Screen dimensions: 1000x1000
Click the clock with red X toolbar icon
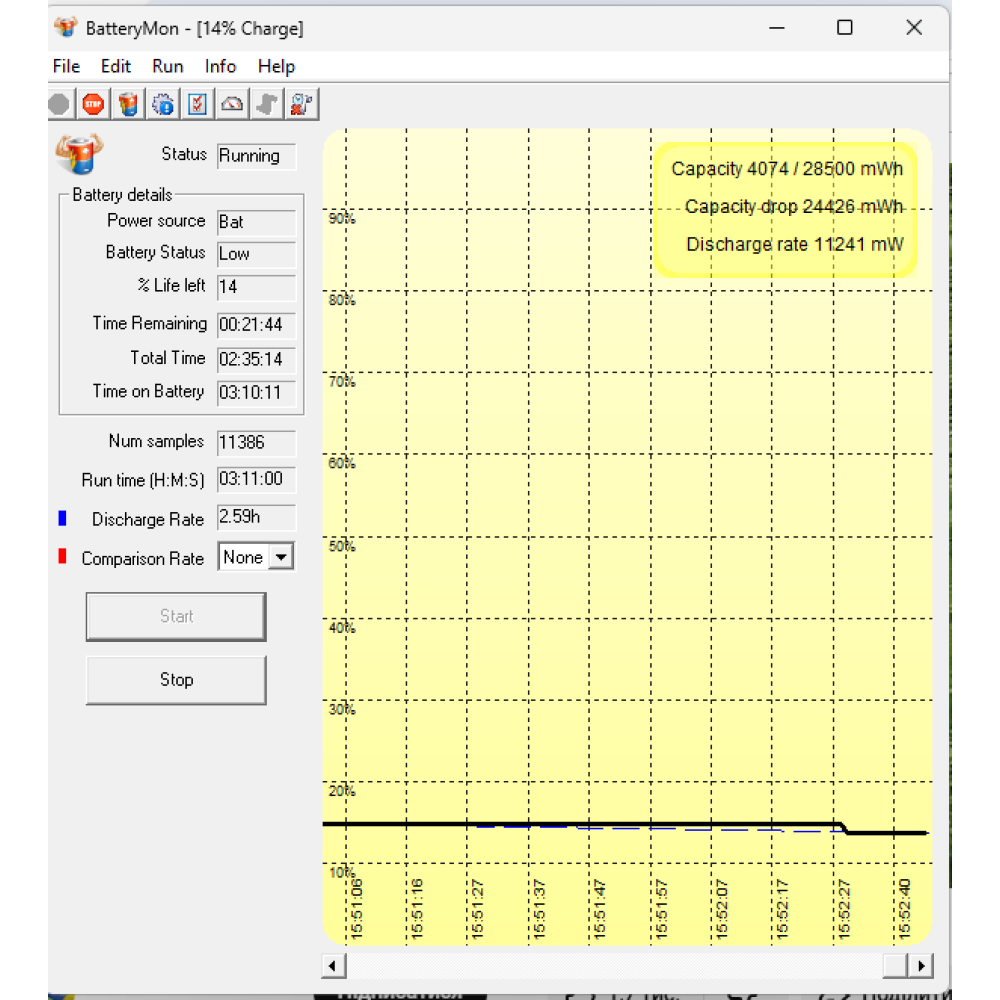(302, 104)
